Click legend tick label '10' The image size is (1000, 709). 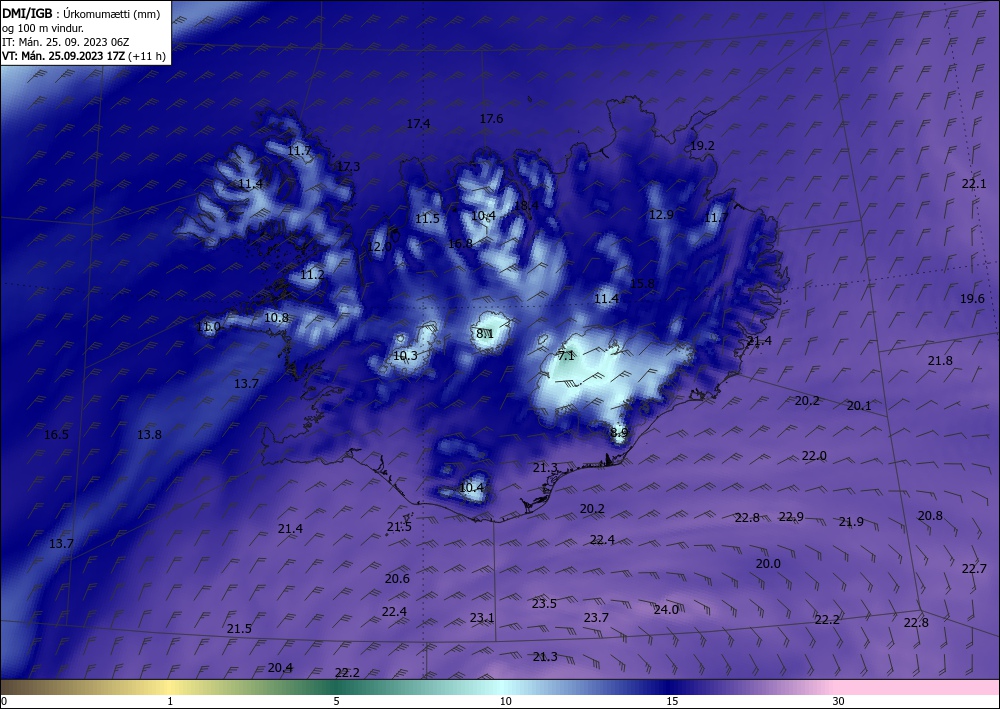[x=505, y=701]
